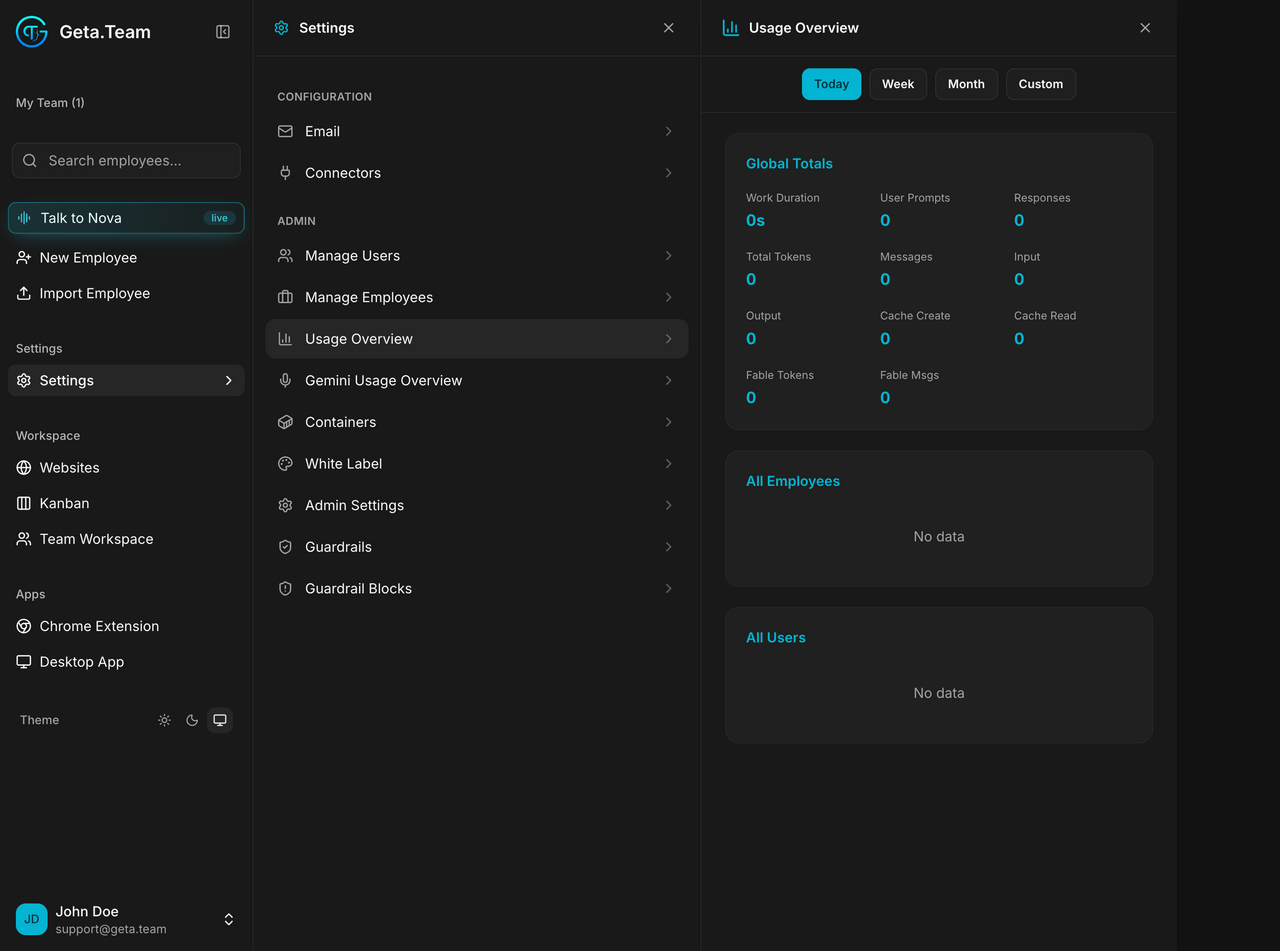Expand the White Label chevron
The image size is (1280, 951).
tap(668, 464)
